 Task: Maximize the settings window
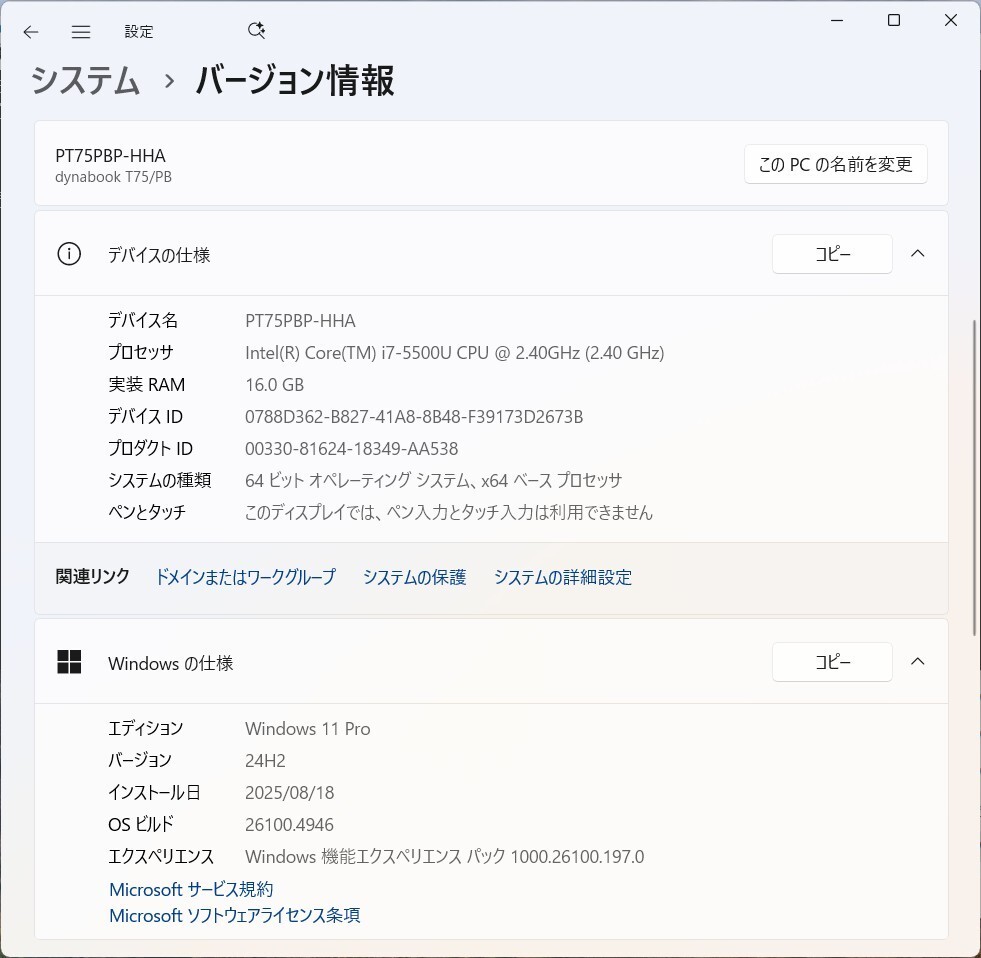pos(894,21)
